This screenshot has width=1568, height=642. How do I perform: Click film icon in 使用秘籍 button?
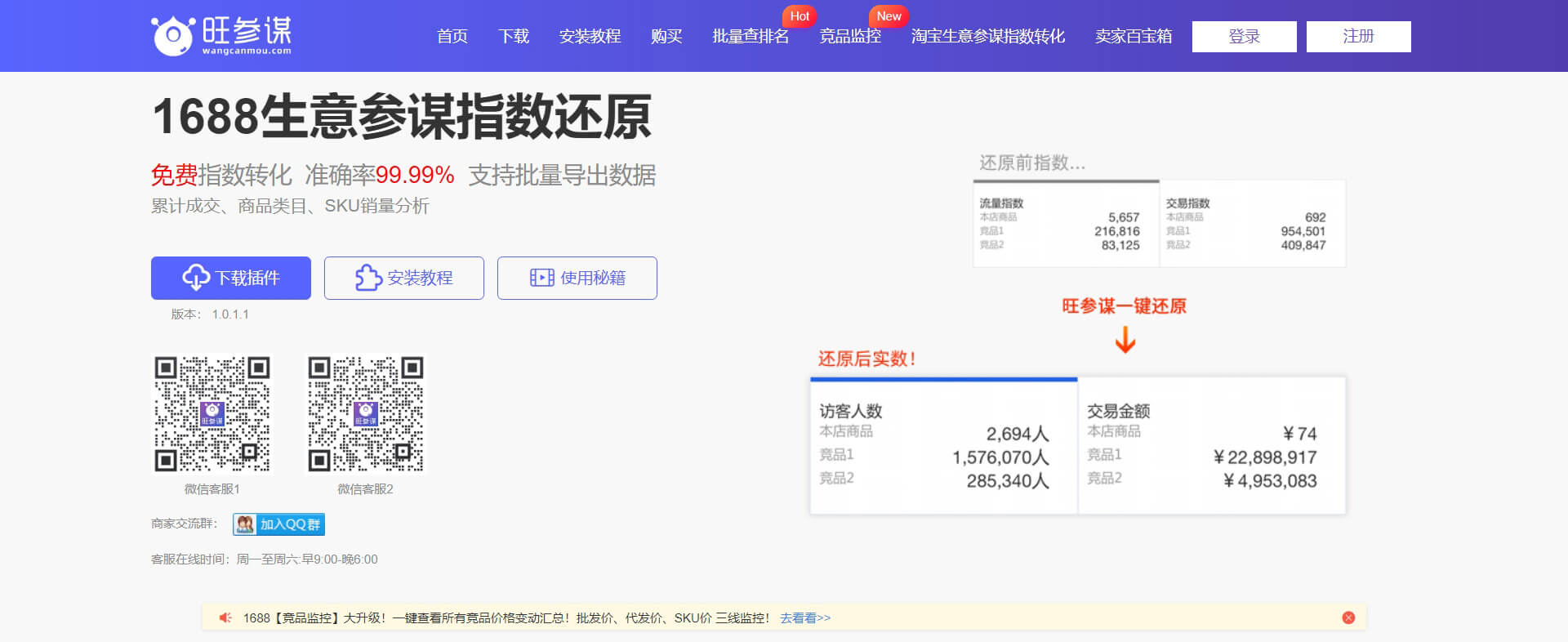coord(542,278)
